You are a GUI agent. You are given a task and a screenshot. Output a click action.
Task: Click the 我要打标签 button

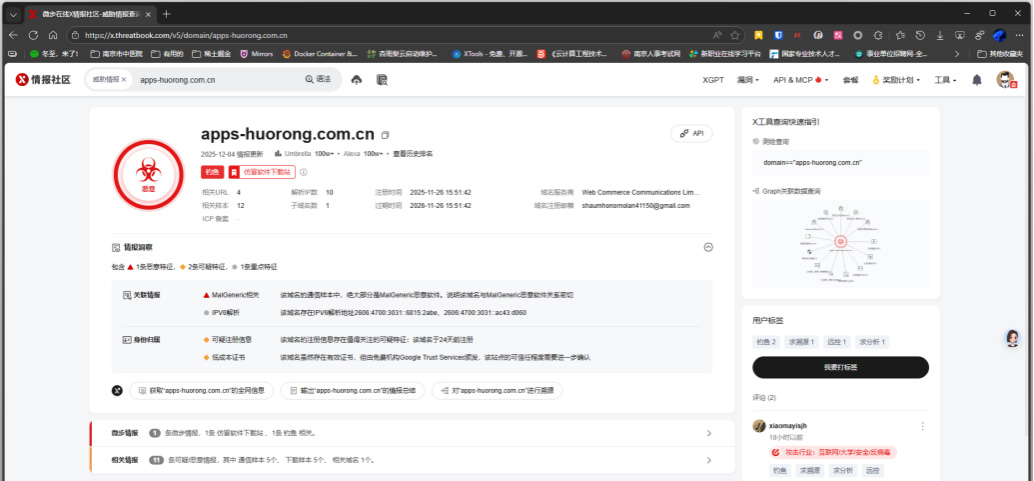click(840, 367)
